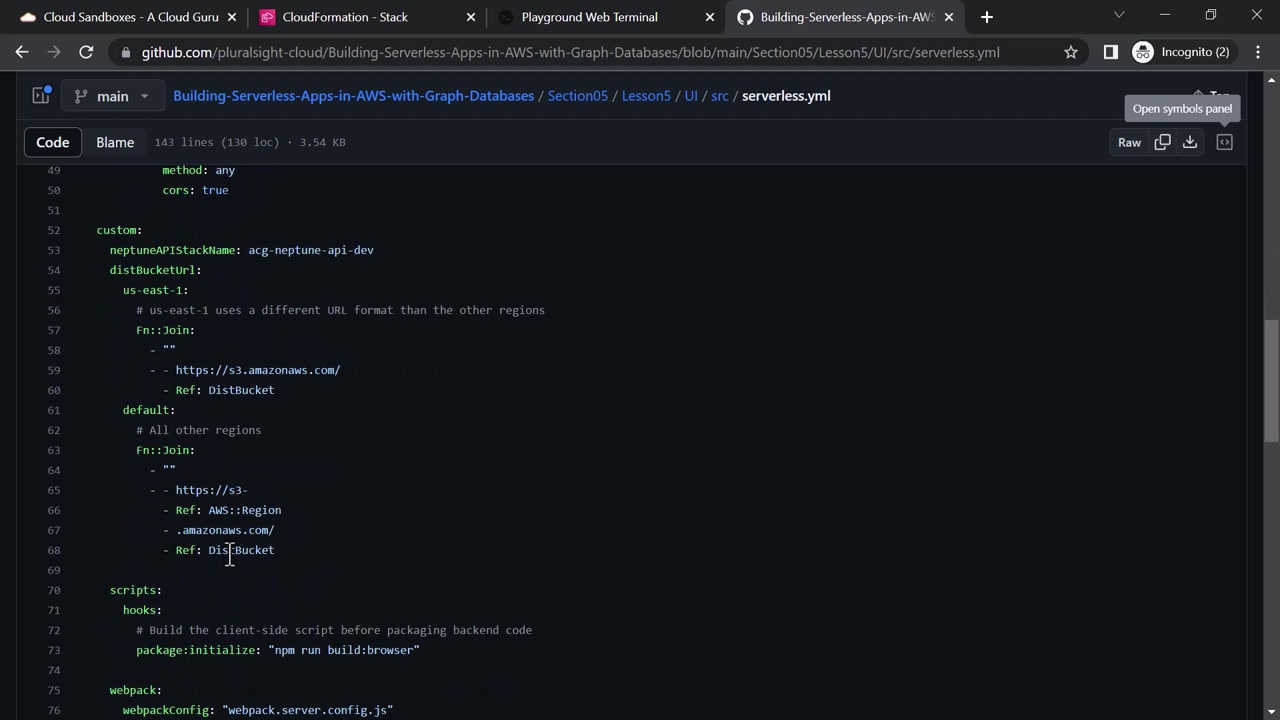Download the raw file
The width and height of the screenshot is (1280, 720).
[1190, 142]
